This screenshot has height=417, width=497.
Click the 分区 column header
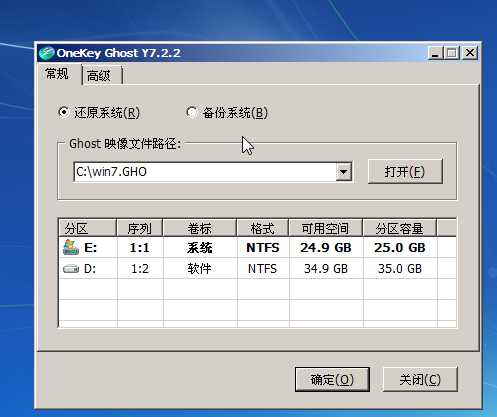87,228
